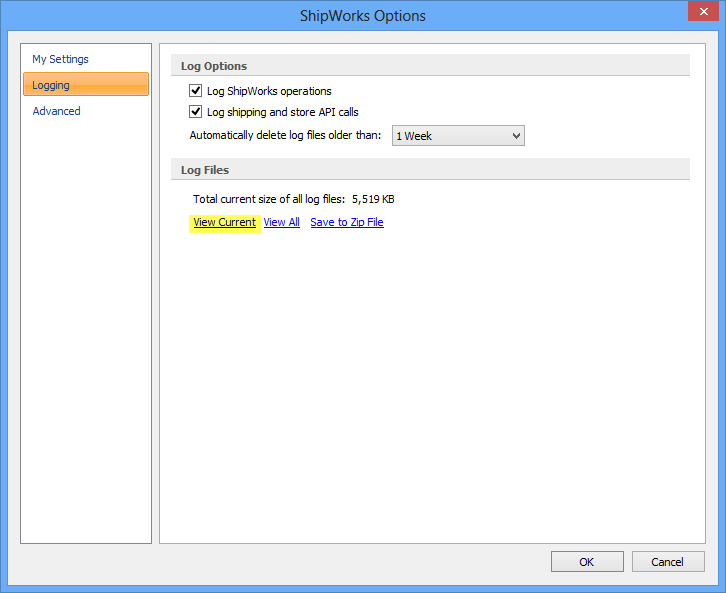This screenshot has width=726, height=593.
Task: Click the 'Automatically delete log files older than' label
Action: pyautogui.click(x=285, y=135)
